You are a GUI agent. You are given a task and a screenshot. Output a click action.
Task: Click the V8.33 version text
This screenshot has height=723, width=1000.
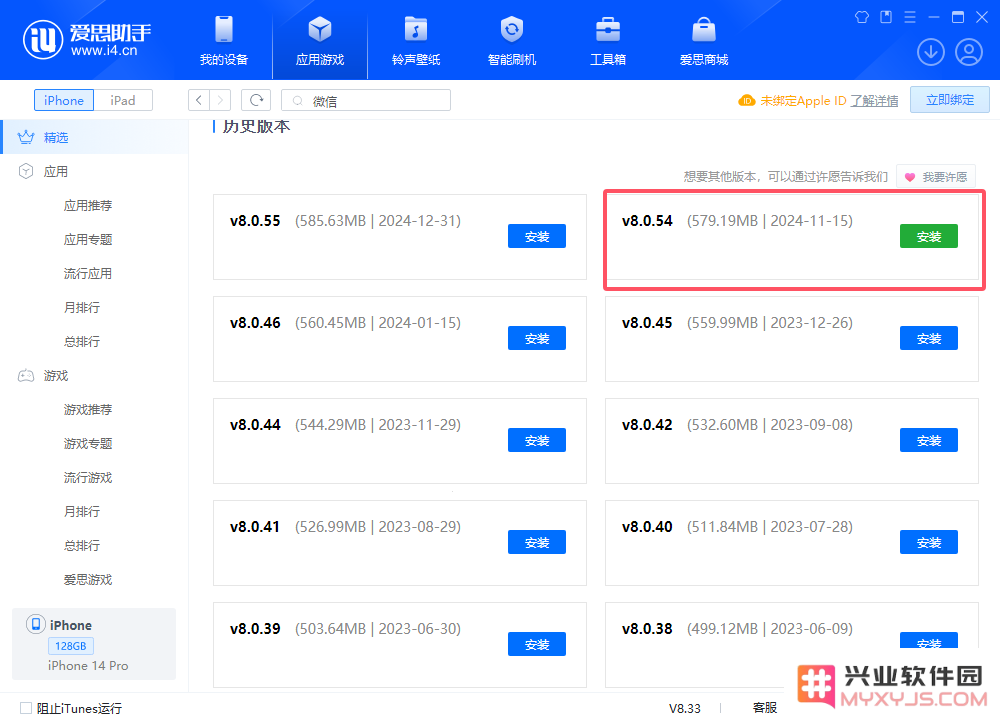[684, 708]
